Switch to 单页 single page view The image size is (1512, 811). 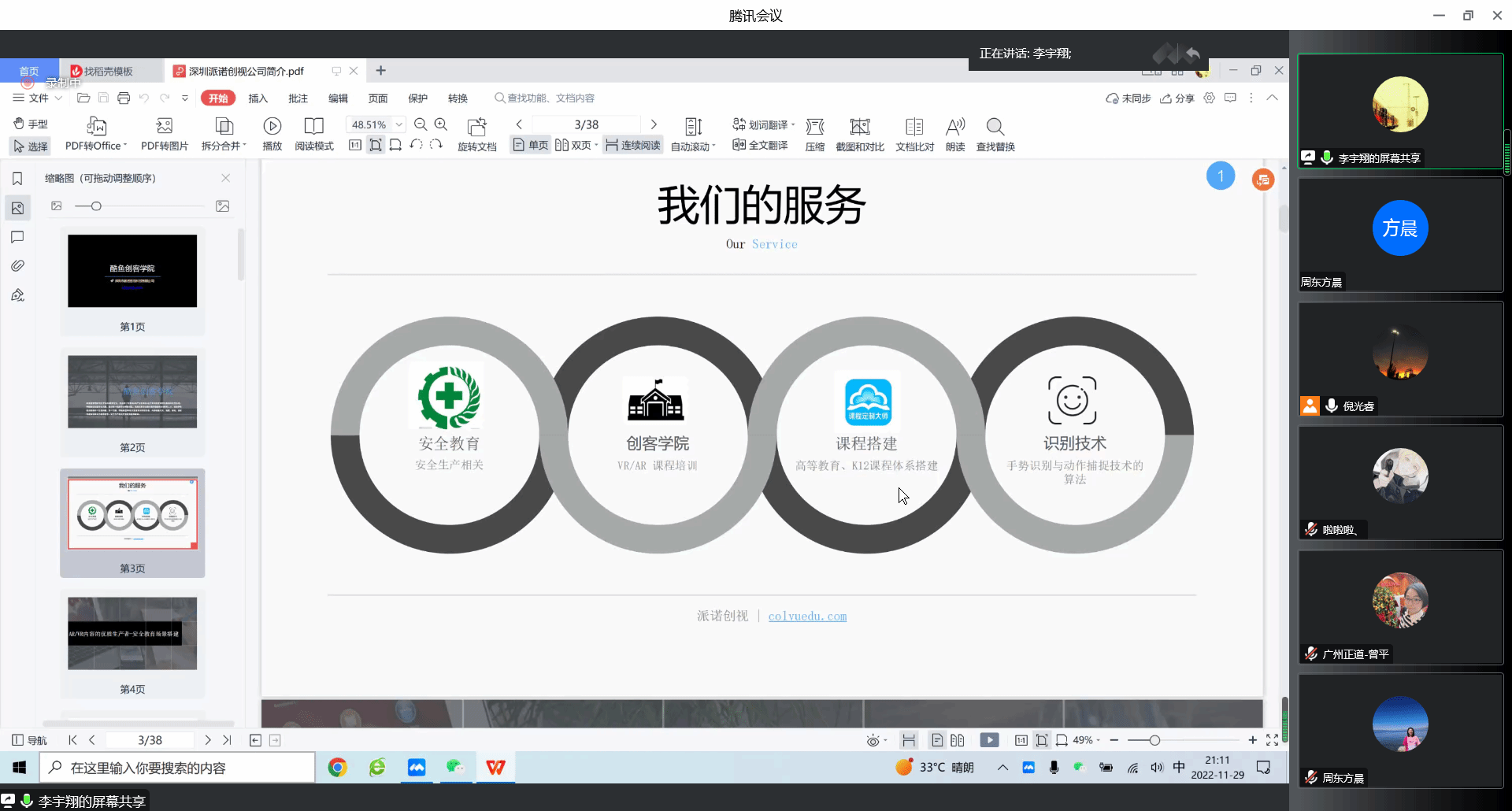[531, 145]
